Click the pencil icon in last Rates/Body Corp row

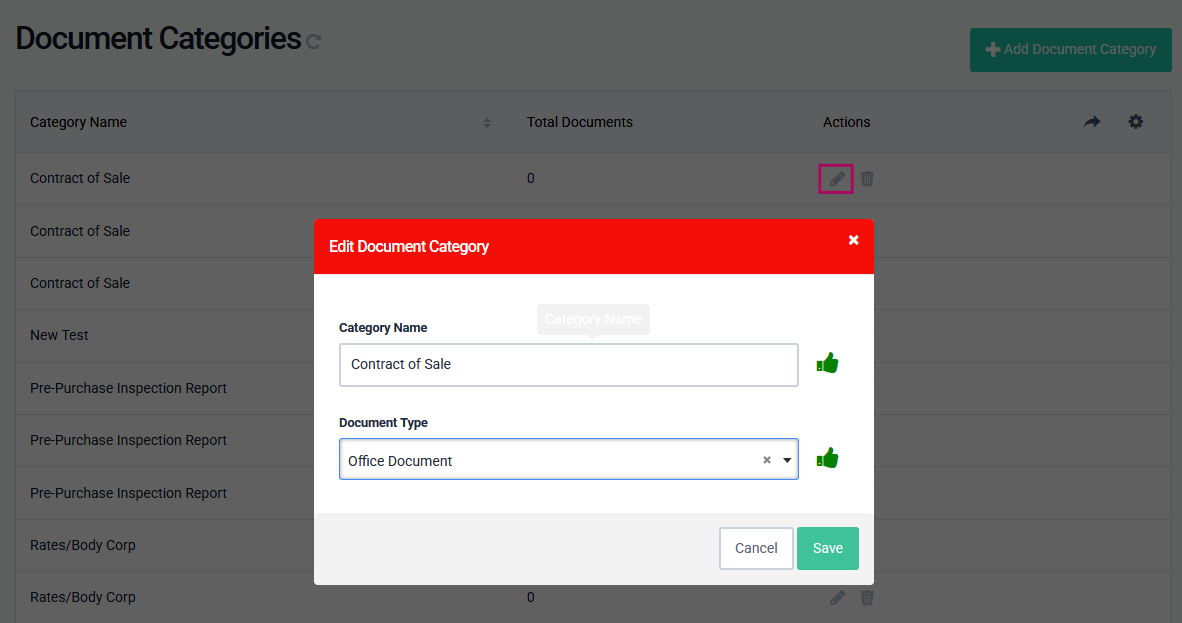(x=837, y=598)
